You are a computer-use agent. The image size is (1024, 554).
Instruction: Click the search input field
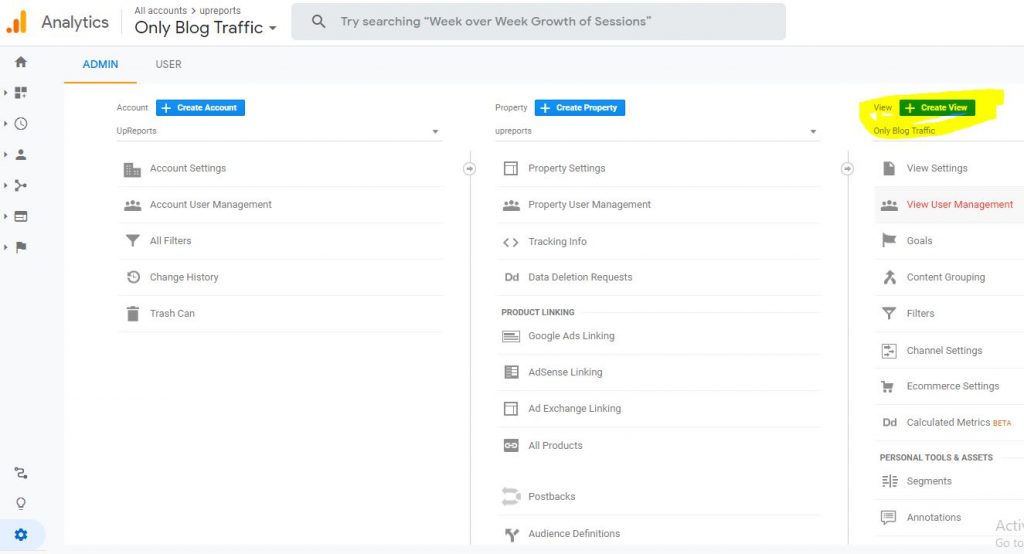click(539, 22)
